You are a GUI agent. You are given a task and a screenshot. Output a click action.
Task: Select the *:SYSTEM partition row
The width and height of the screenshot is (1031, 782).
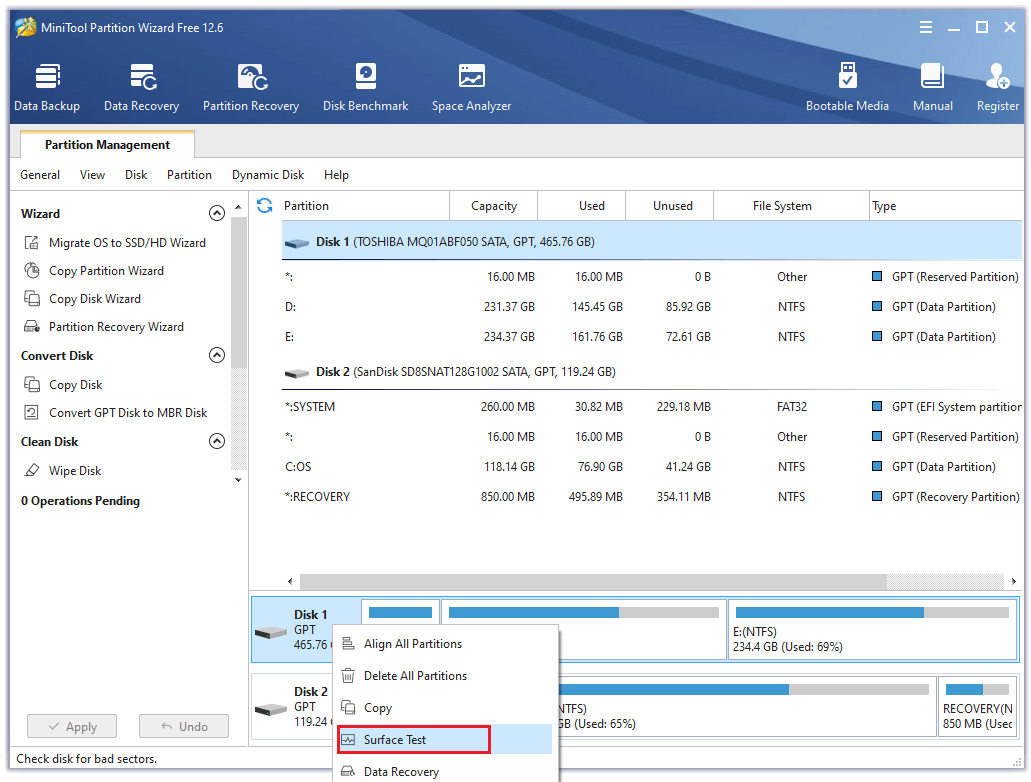point(652,406)
